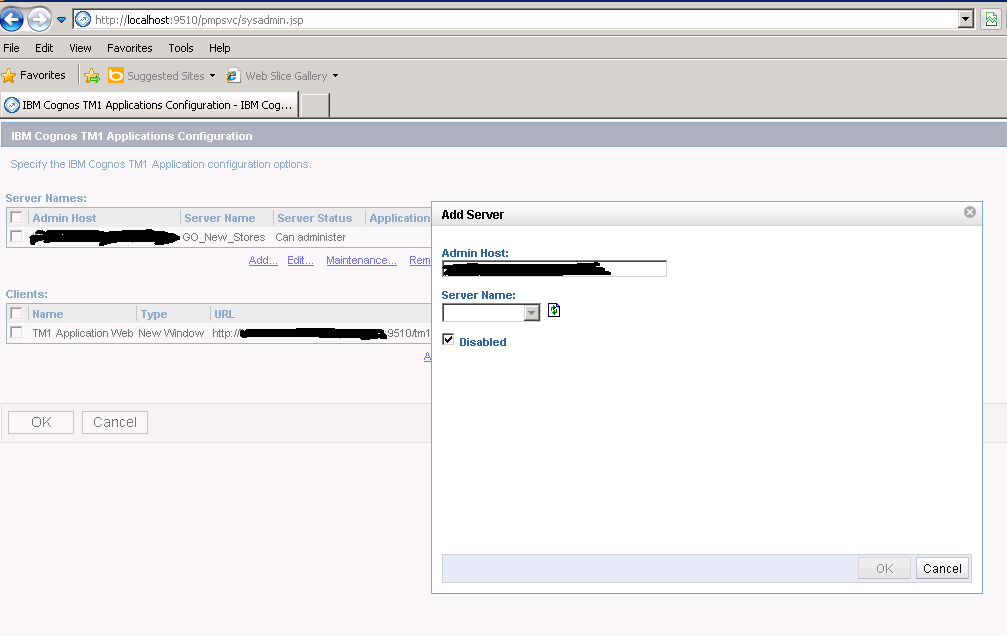Screen dimensions: 1007x636
Task: Click the GO_New_Stores server name cell
Action: [223, 237]
